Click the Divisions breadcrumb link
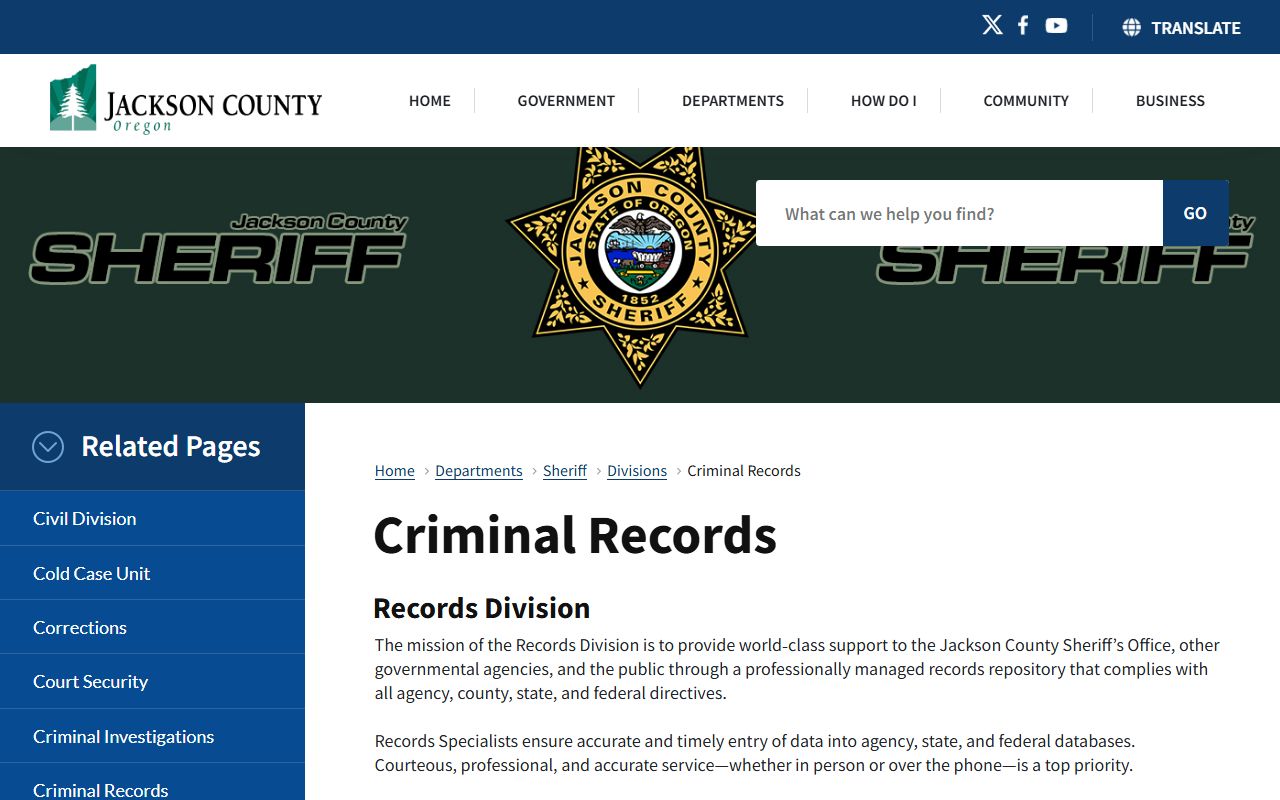Viewport: 1280px width, 800px height. pyautogui.click(x=637, y=471)
